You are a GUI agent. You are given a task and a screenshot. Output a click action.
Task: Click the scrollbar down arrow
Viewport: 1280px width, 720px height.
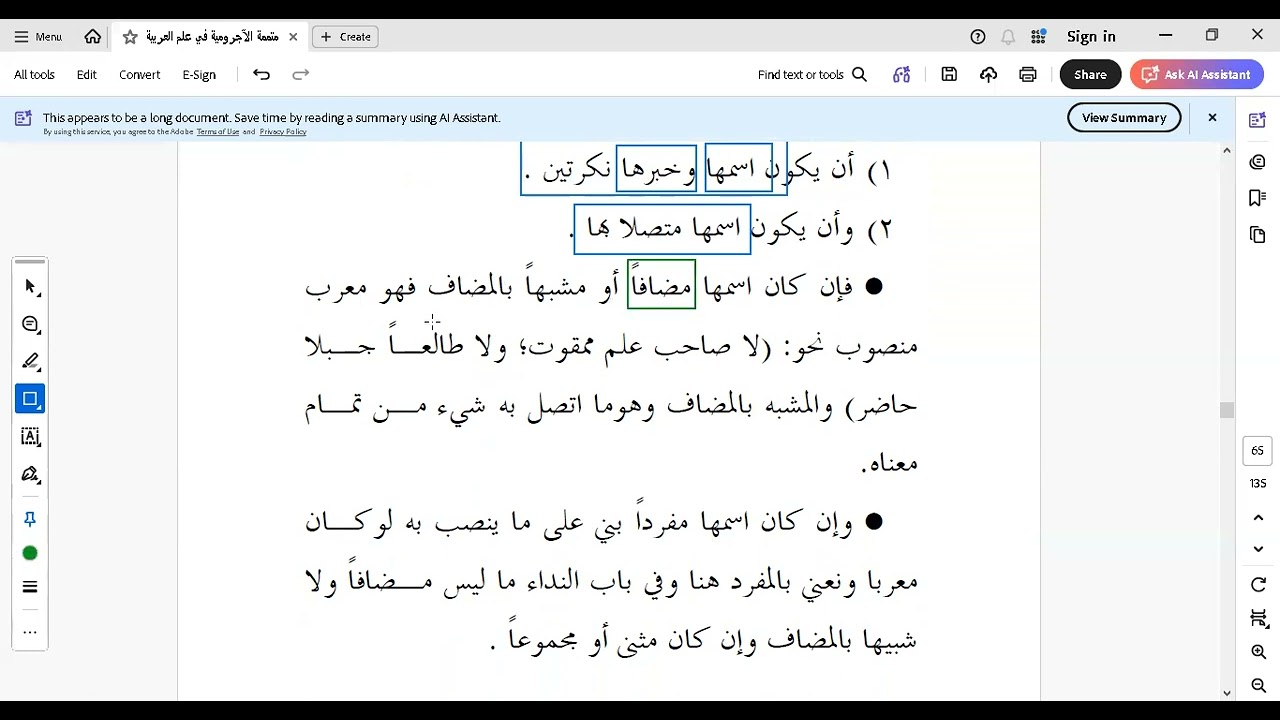pos(1227,692)
